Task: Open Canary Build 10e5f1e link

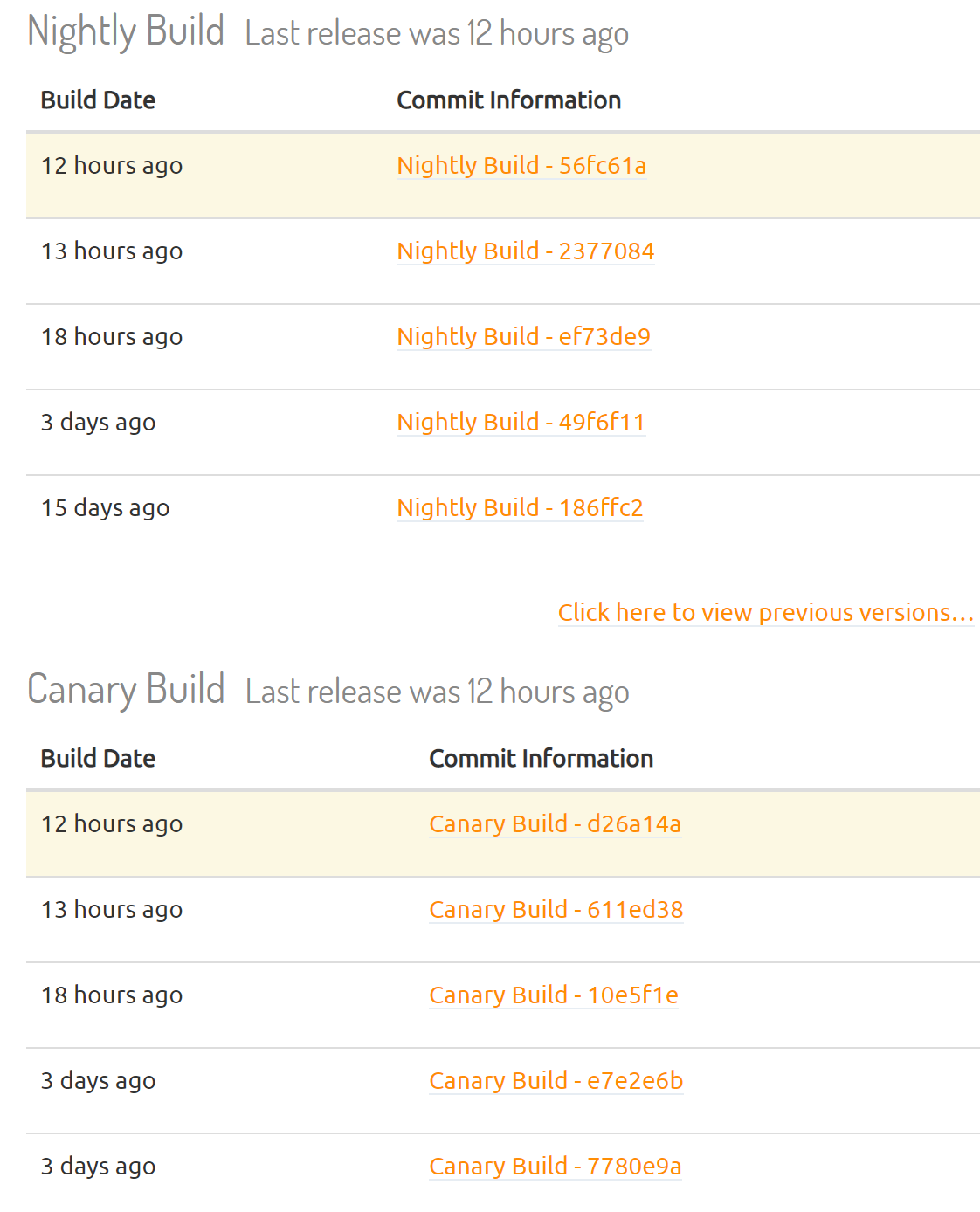Action: pyautogui.click(x=554, y=995)
